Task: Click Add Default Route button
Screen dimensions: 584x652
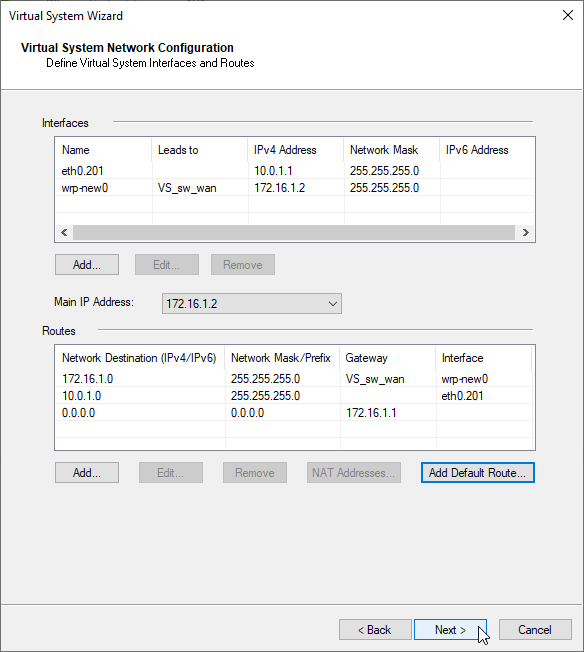Action: tap(478, 472)
